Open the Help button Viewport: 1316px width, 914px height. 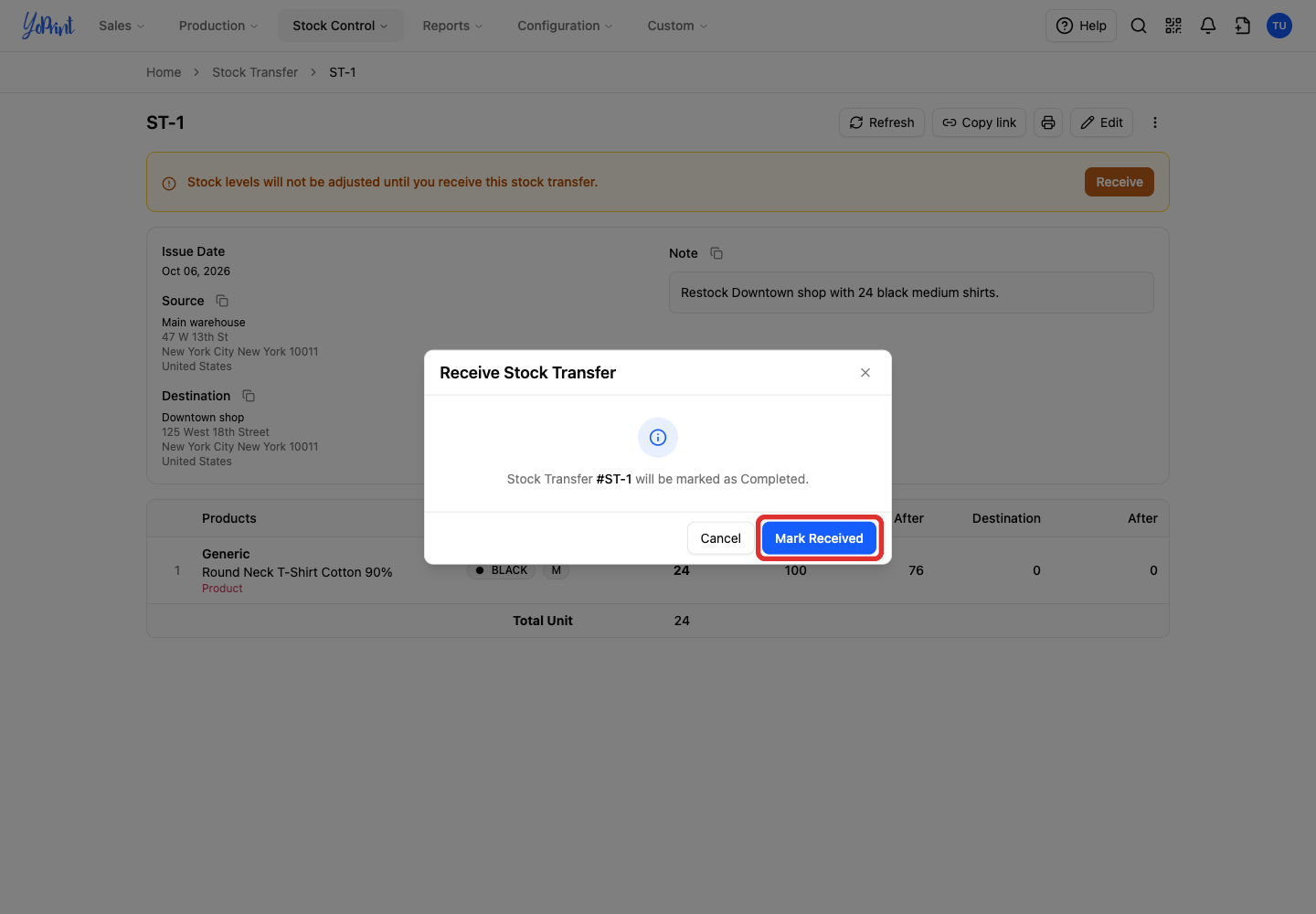(x=1081, y=26)
